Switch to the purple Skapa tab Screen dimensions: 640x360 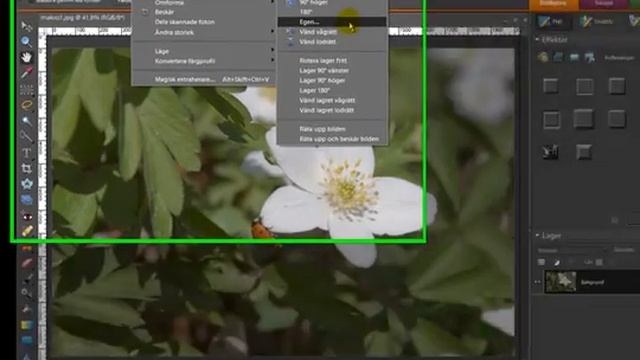coord(604,4)
